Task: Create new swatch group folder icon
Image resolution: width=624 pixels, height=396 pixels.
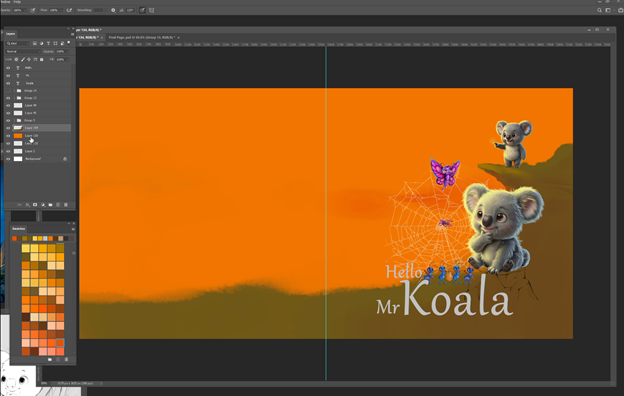Action: 50,359
